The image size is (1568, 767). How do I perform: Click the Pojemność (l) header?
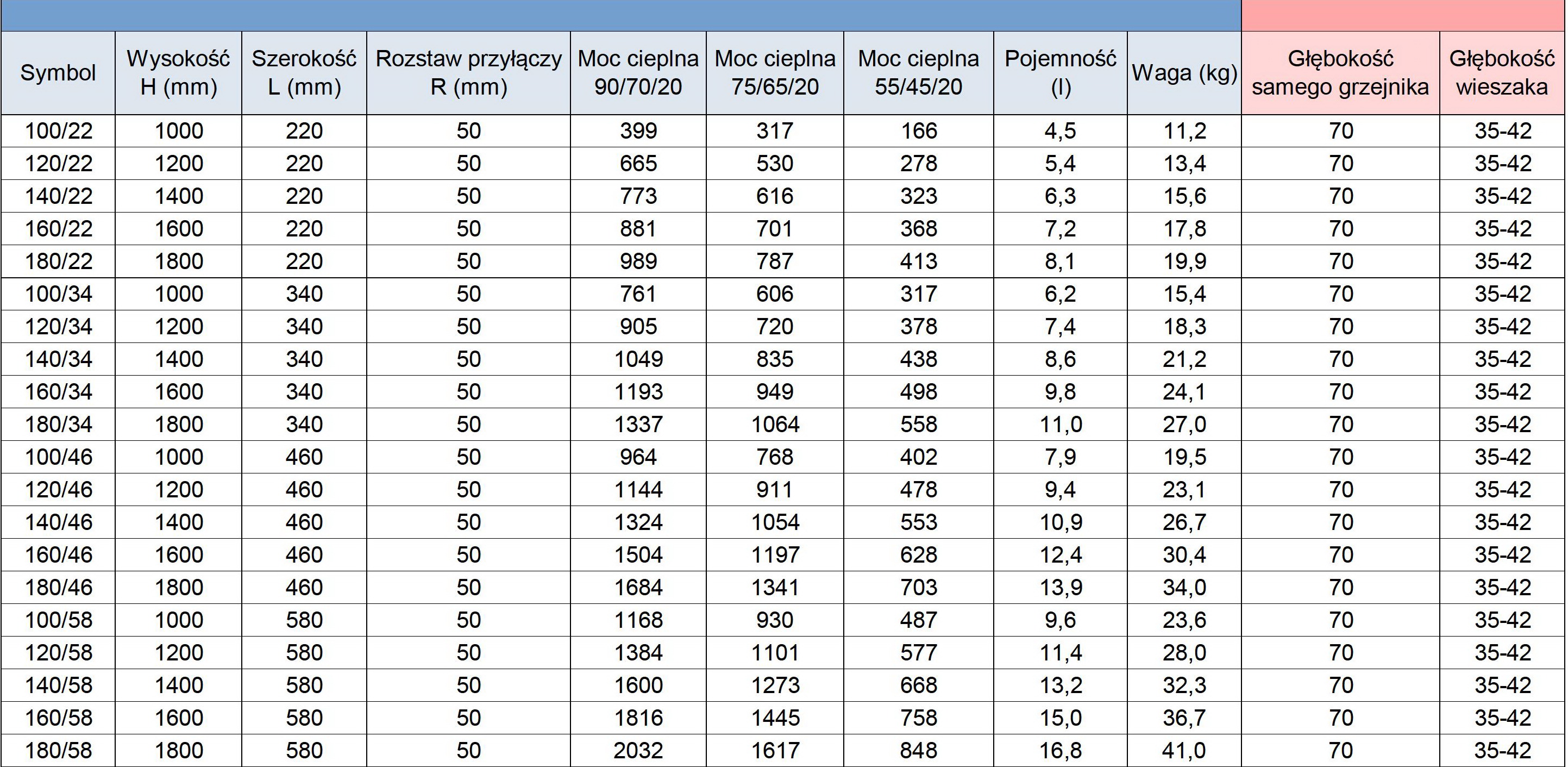click(1061, 73)
